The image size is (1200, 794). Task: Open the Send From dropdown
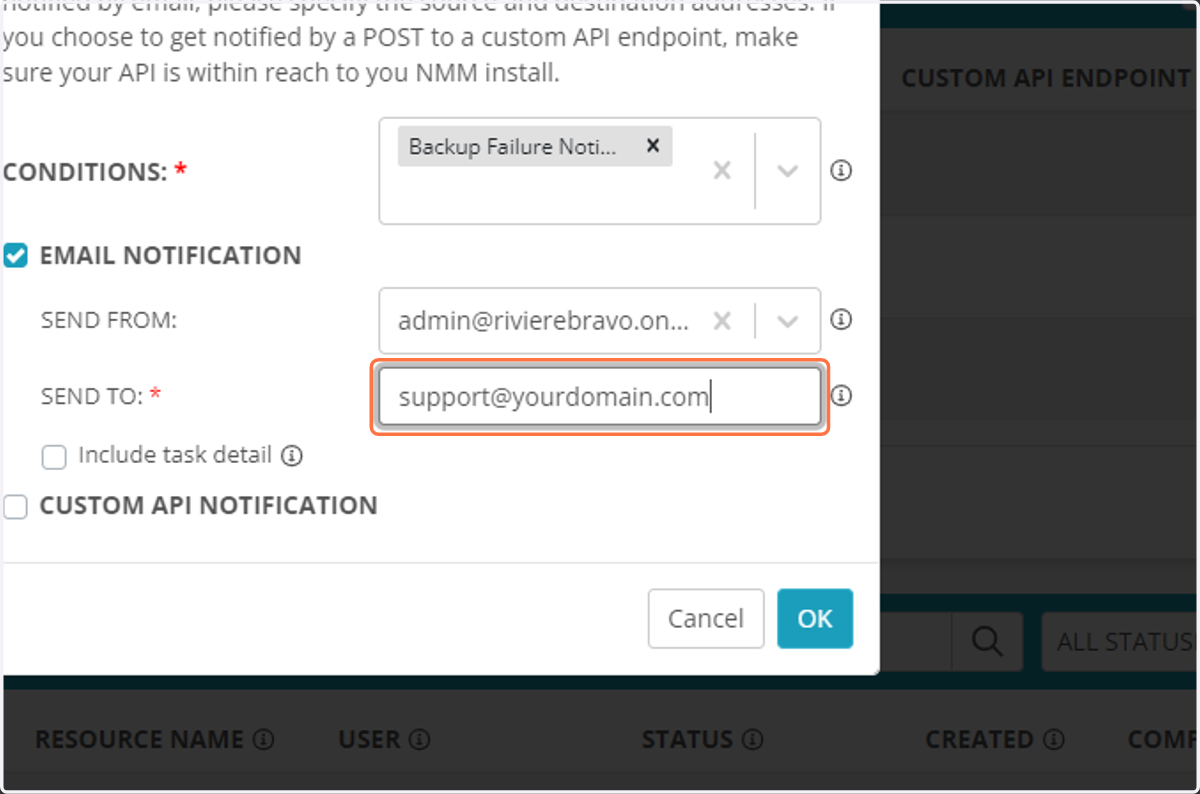pos(788,321)
